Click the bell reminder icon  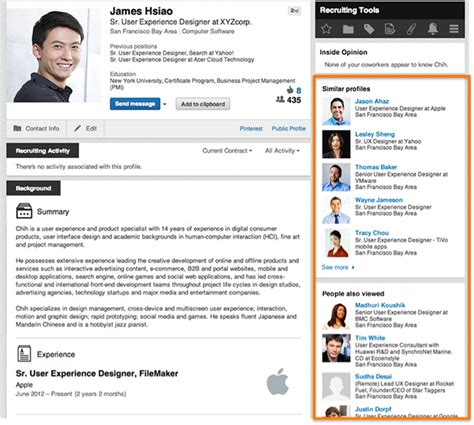tap(433, 29)
